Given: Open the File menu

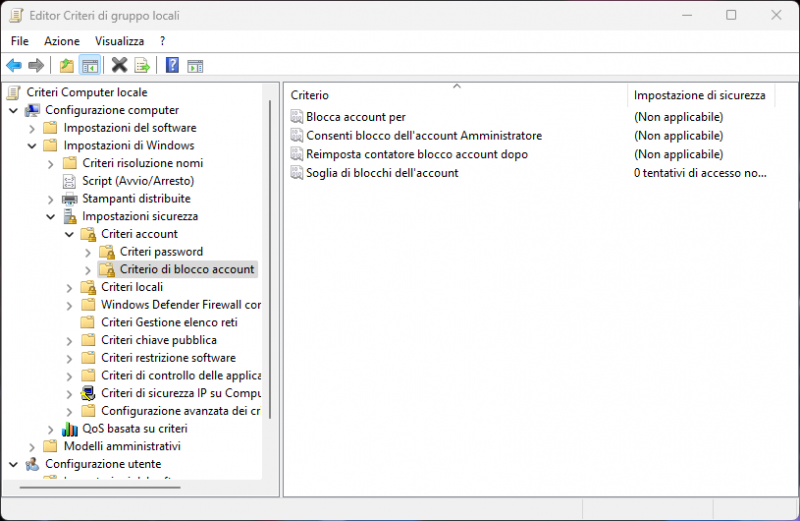Looking at the screenshot, I should click(20, 41).
